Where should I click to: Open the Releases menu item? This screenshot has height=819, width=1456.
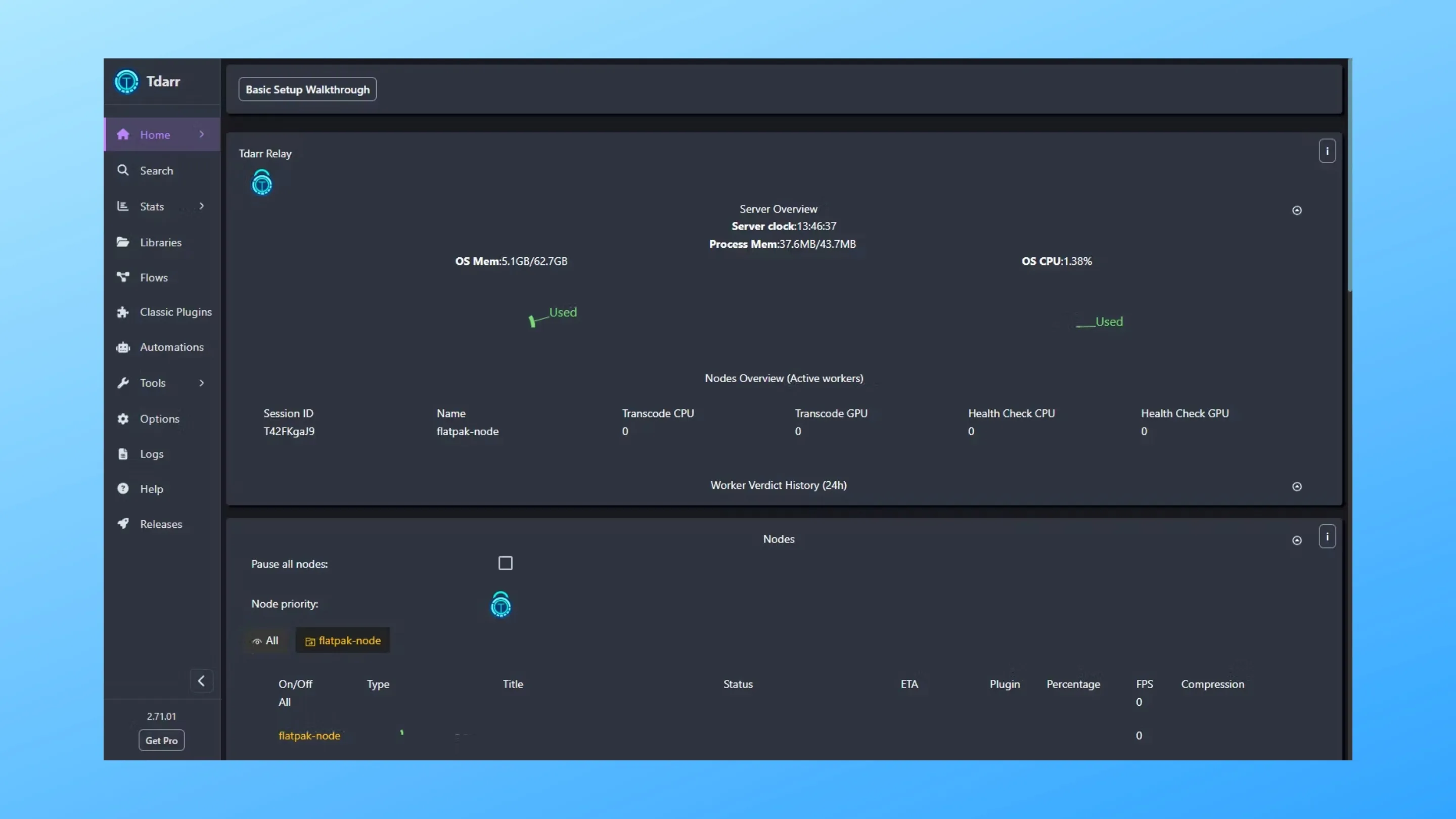click(x=162, y=523)
